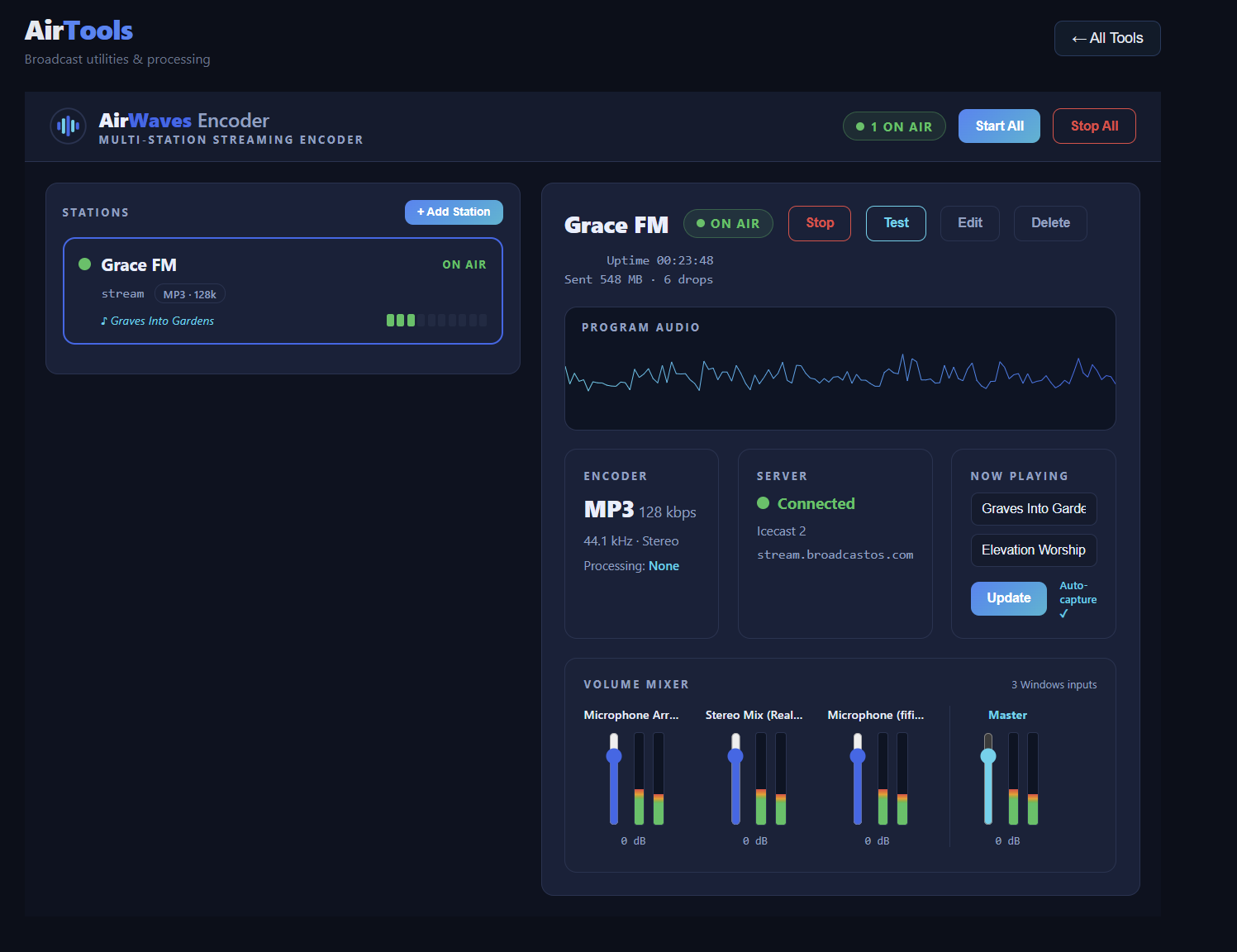Click the Master channel level meter bars
The width and height of the screenshot is (1237, 952).
(1023, 778)
